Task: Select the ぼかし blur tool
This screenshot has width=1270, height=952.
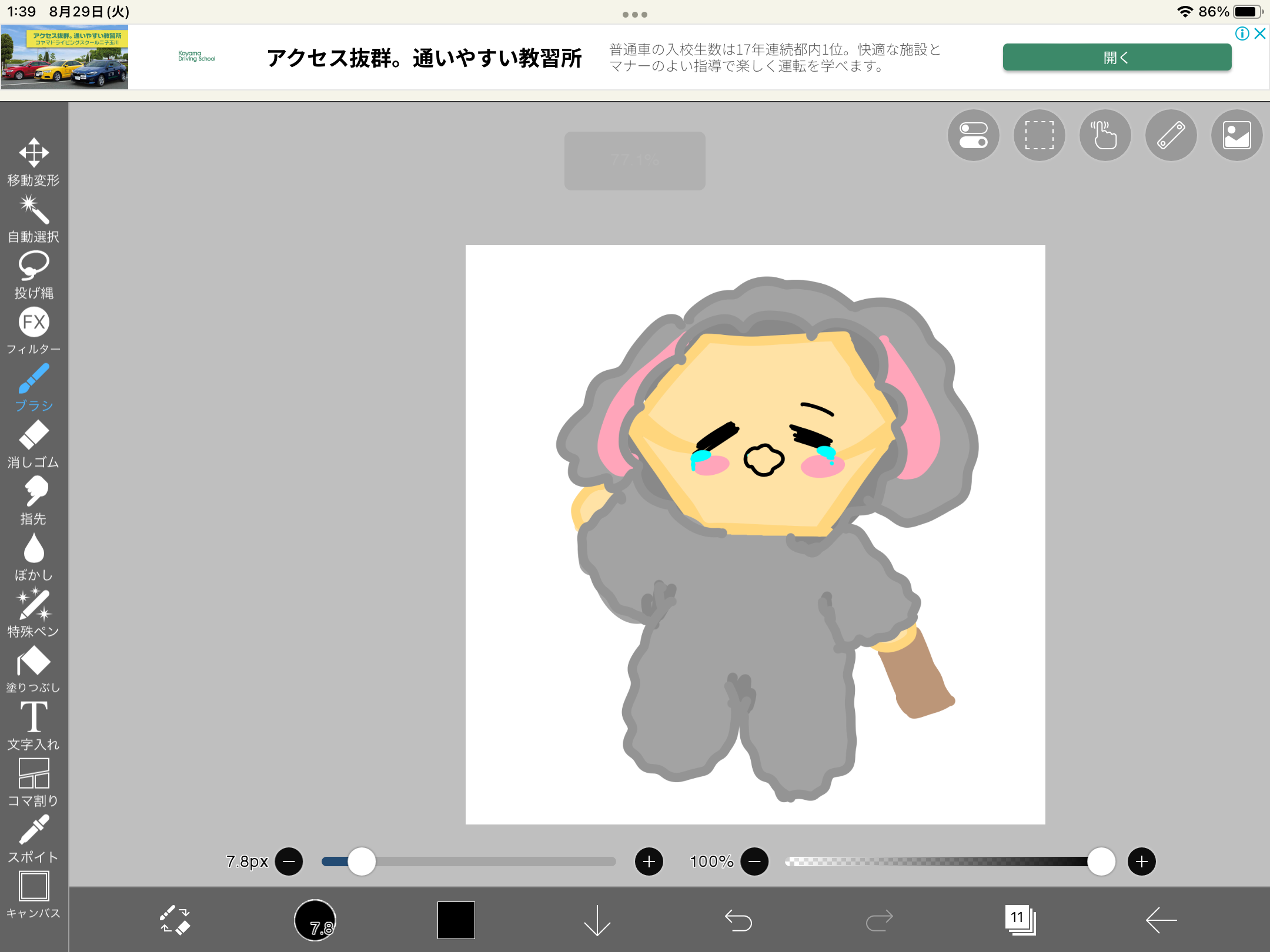Action: point(34,557)
